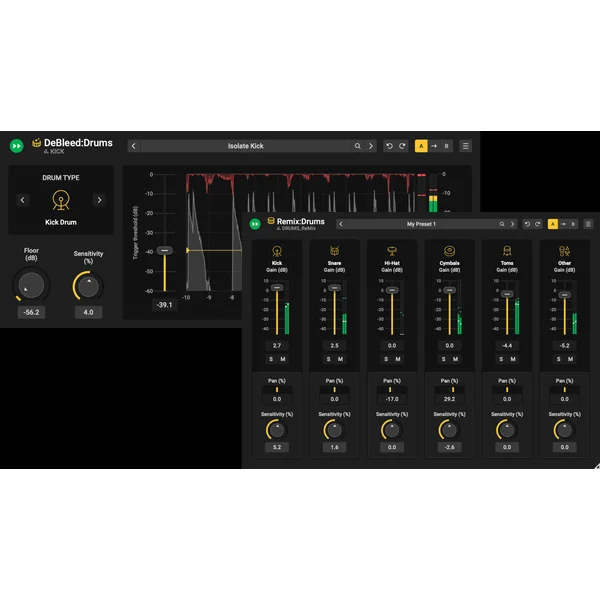Viewport: 600px width, 600px height.
Task: Click the green bypass button in DeBleed:Drums
Action: coord(16,146)
